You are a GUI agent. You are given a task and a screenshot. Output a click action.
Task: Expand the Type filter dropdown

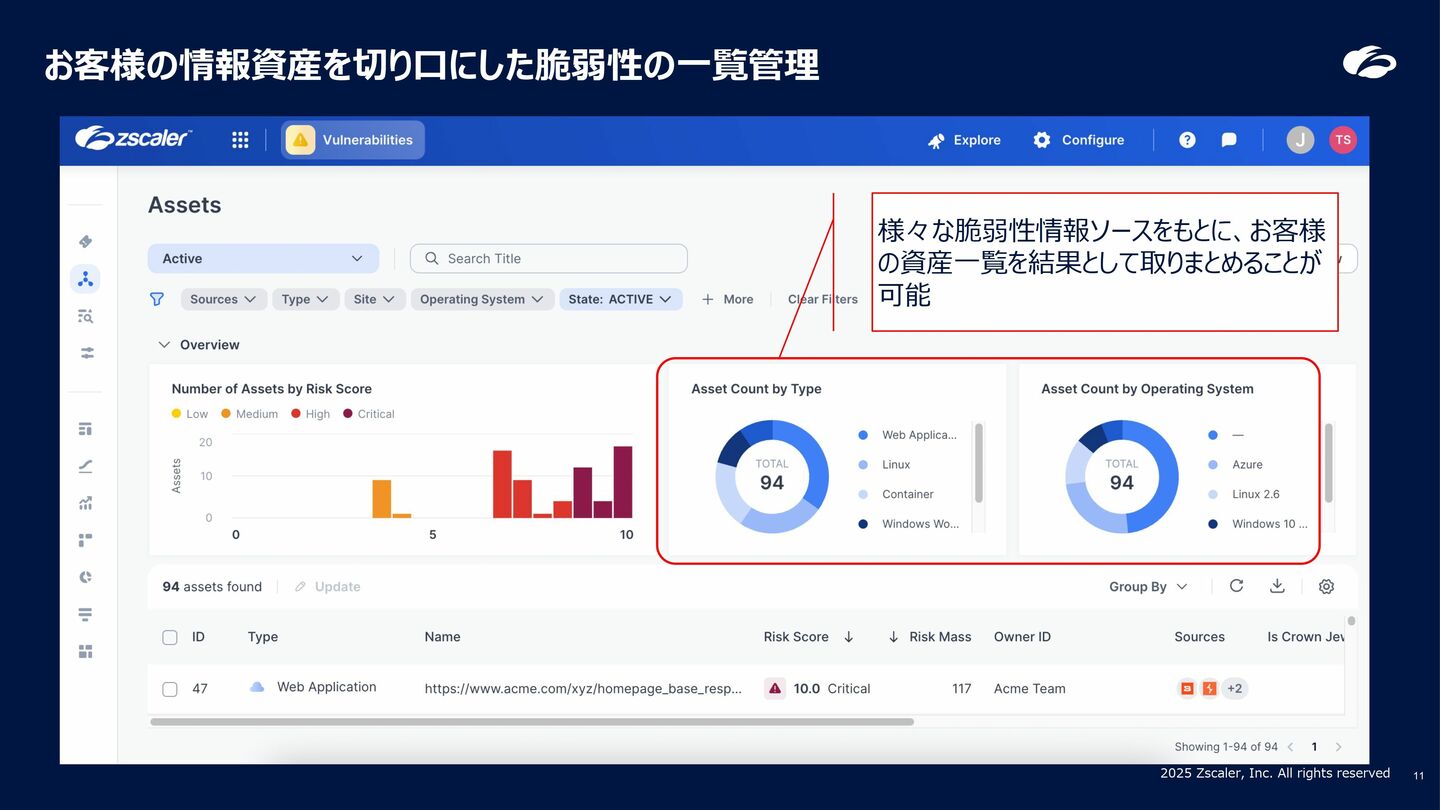305,299
